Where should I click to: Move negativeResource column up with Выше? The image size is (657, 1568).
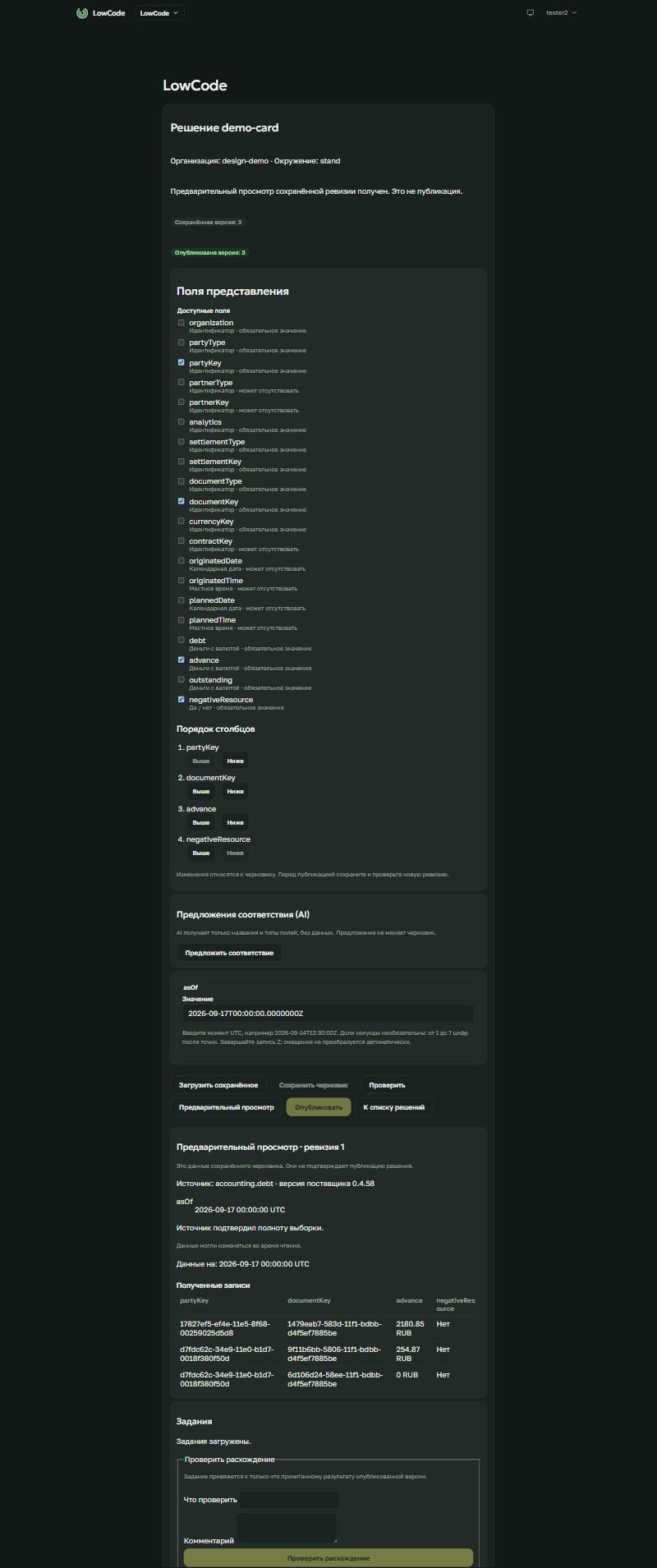200,853
